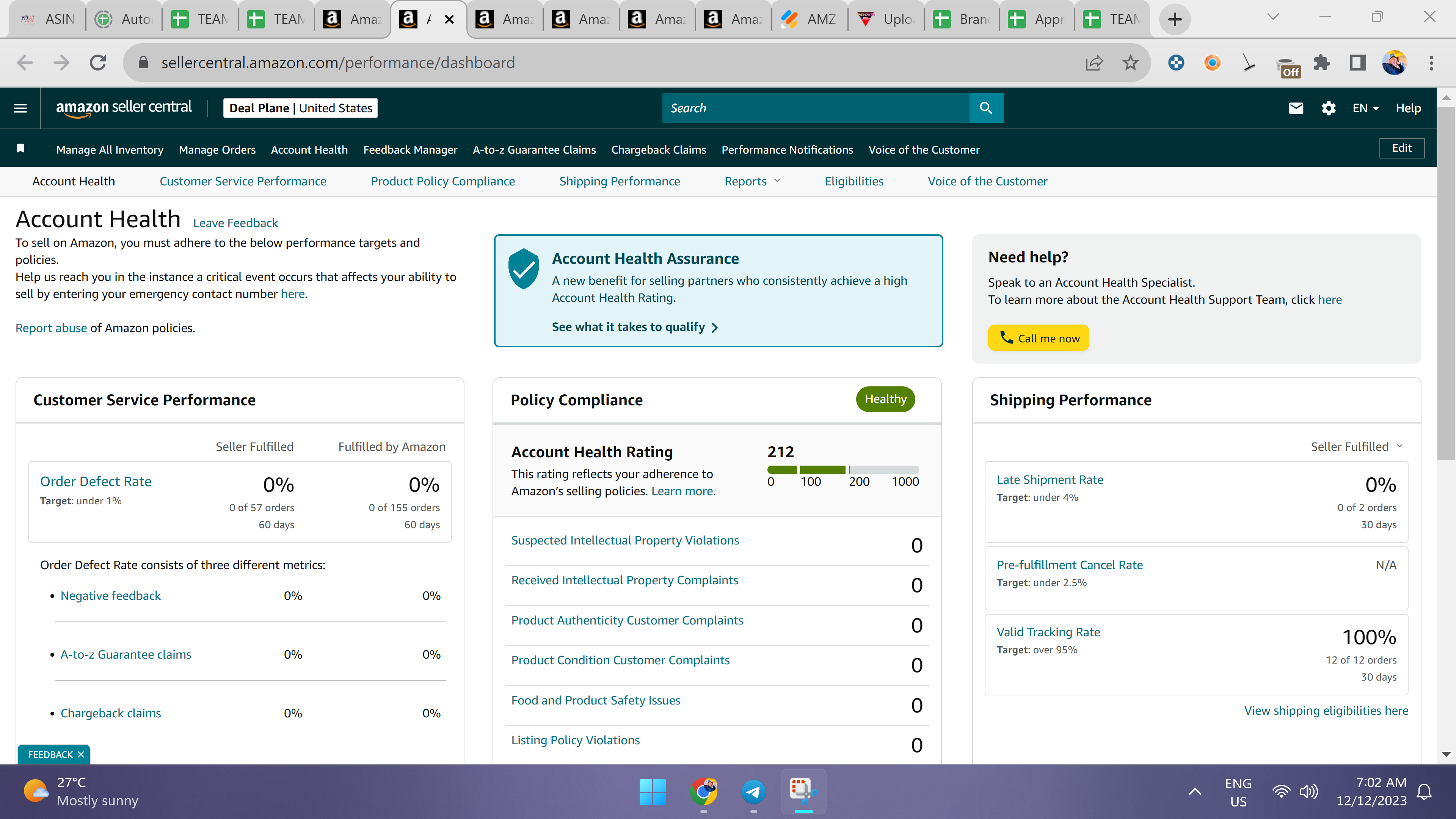Viewport: 1456px width, 819px height.
Task: Click the Help link in header
Action: 1408,108
